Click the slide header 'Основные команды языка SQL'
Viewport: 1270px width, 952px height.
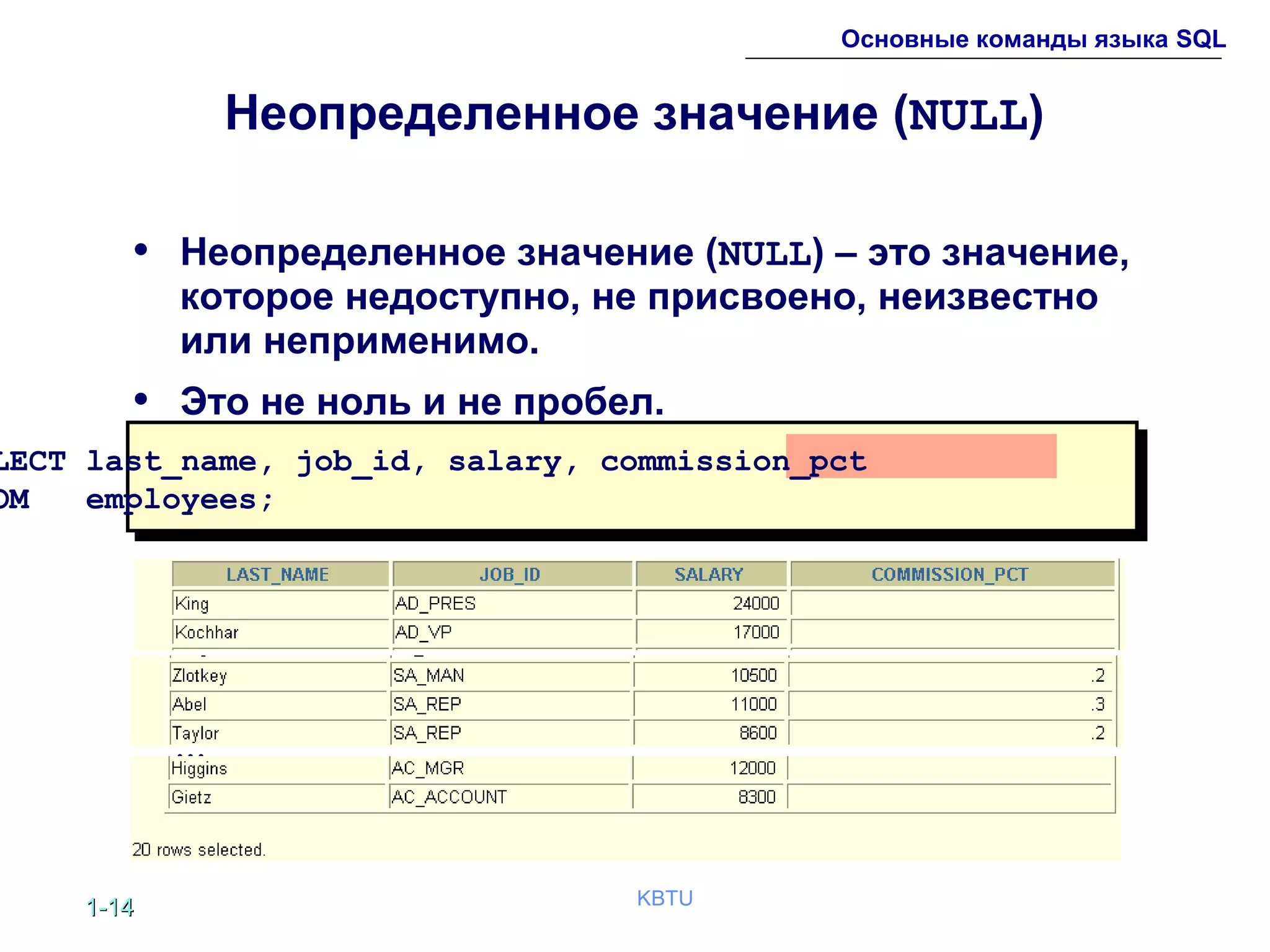[x=1033, y=39]
